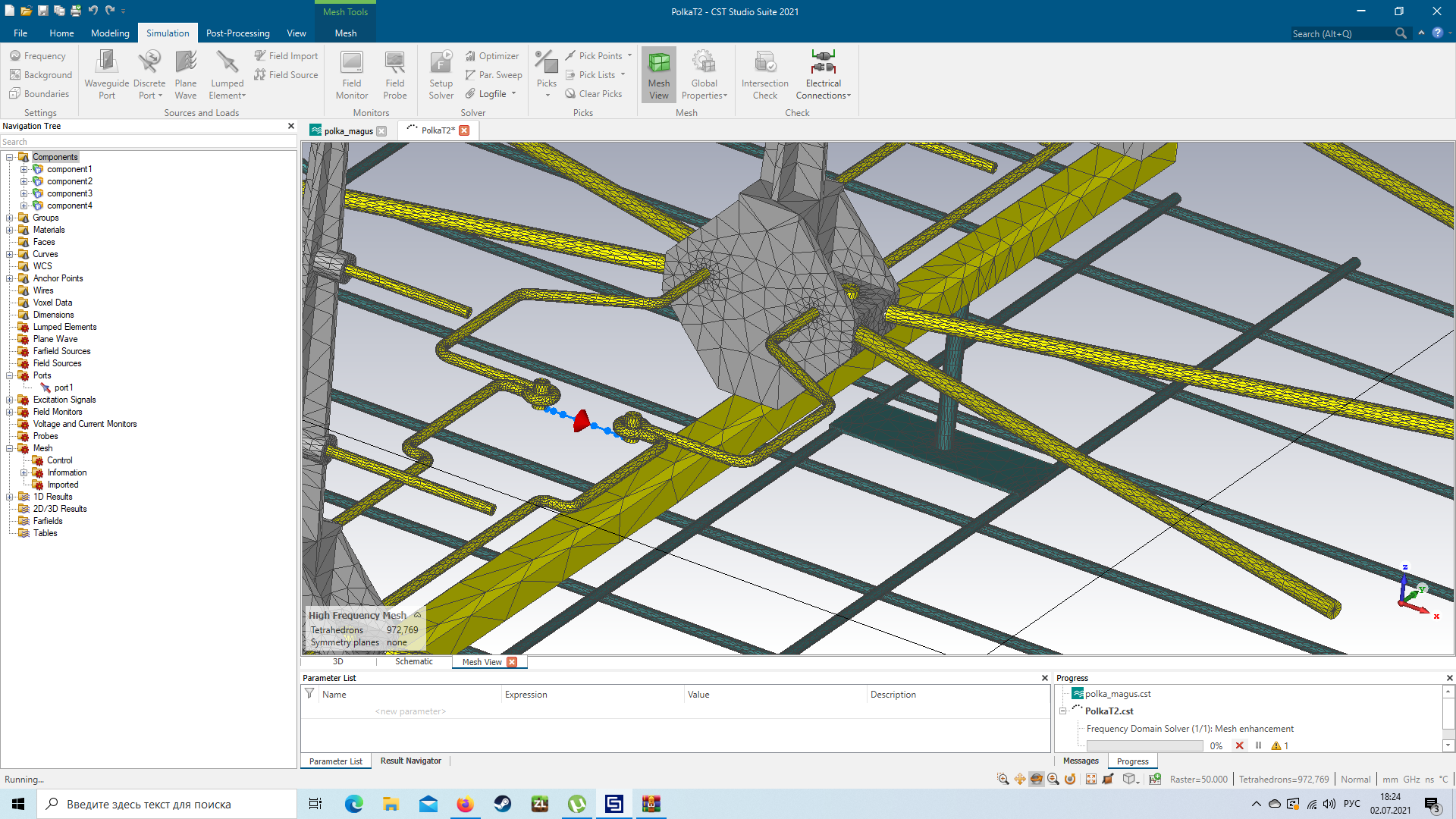Select the Plane Wave source icon

[185, 64]
